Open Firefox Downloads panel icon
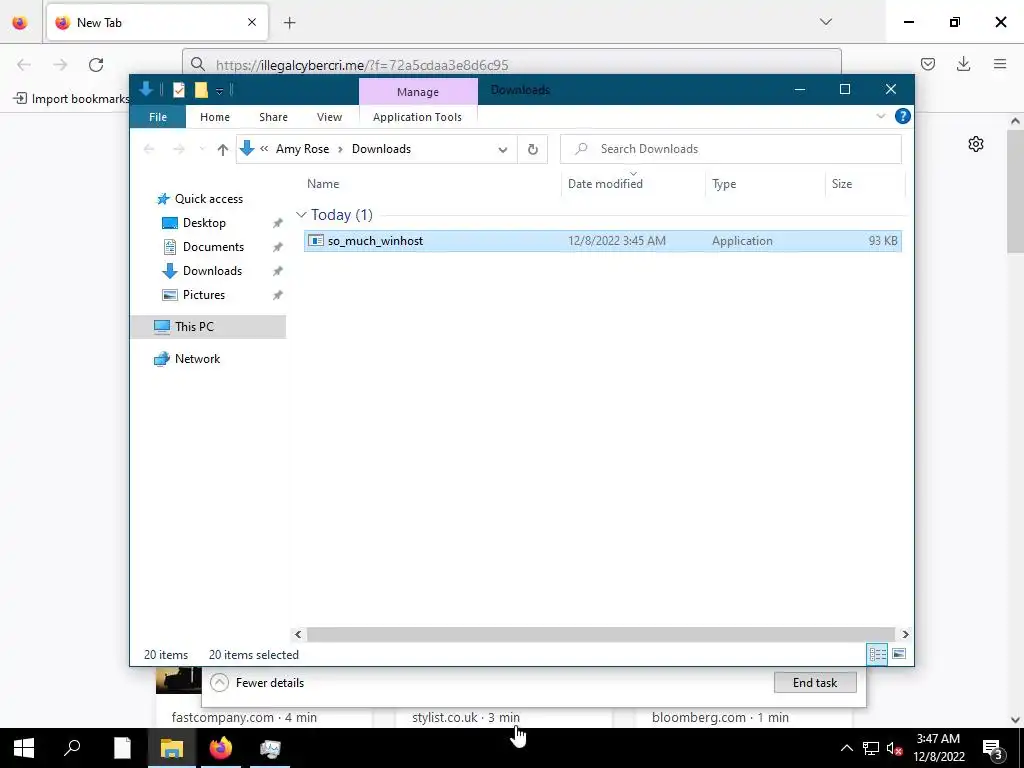 (963, 64)
